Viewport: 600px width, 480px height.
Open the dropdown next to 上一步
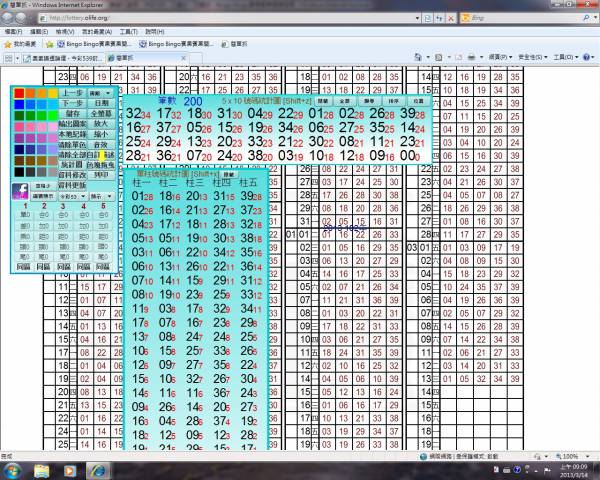click(x=103, y=92)
